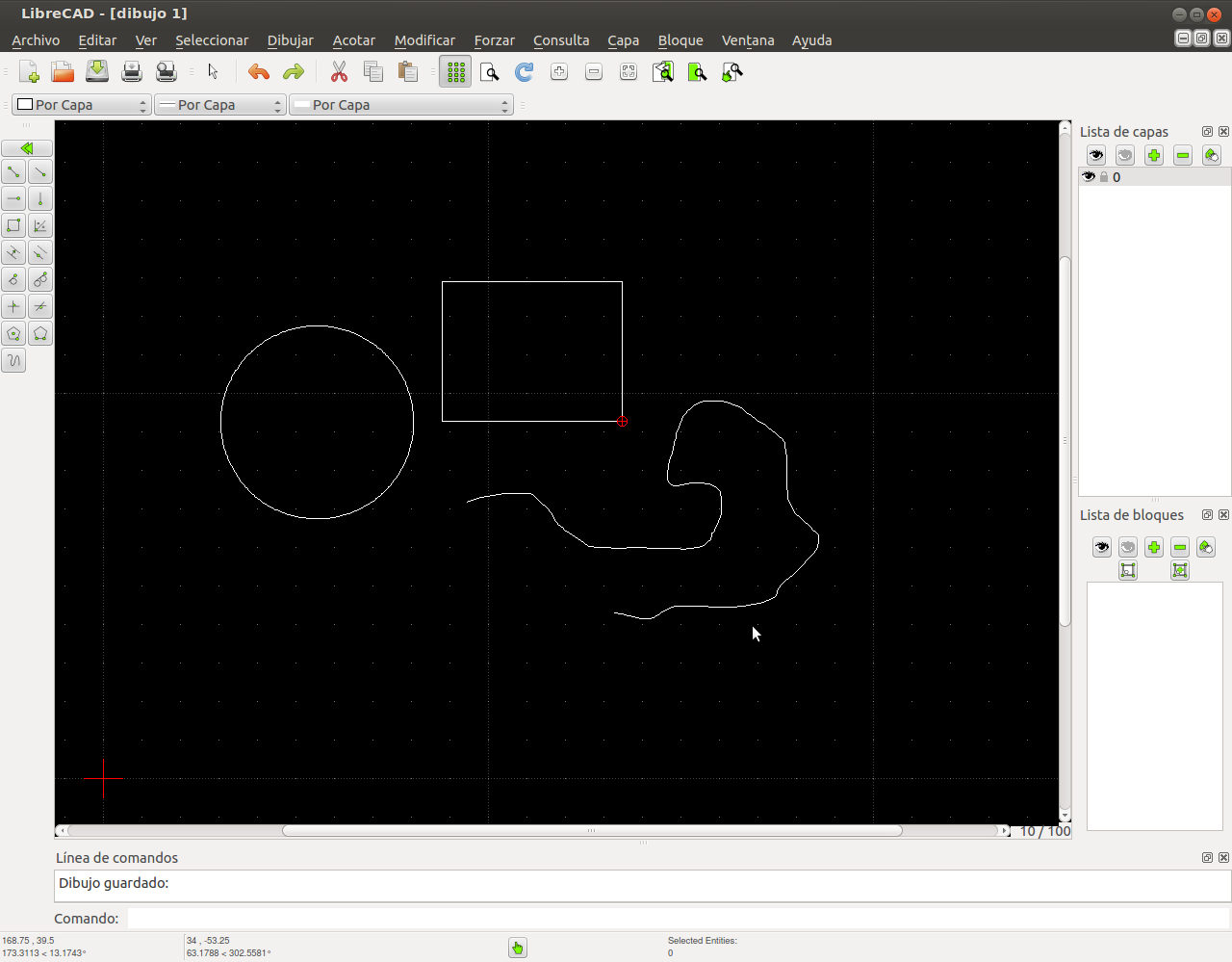Select the rectangle drawing tool
The height and width of the screenshot is (962, 1232).
(13, 225)
